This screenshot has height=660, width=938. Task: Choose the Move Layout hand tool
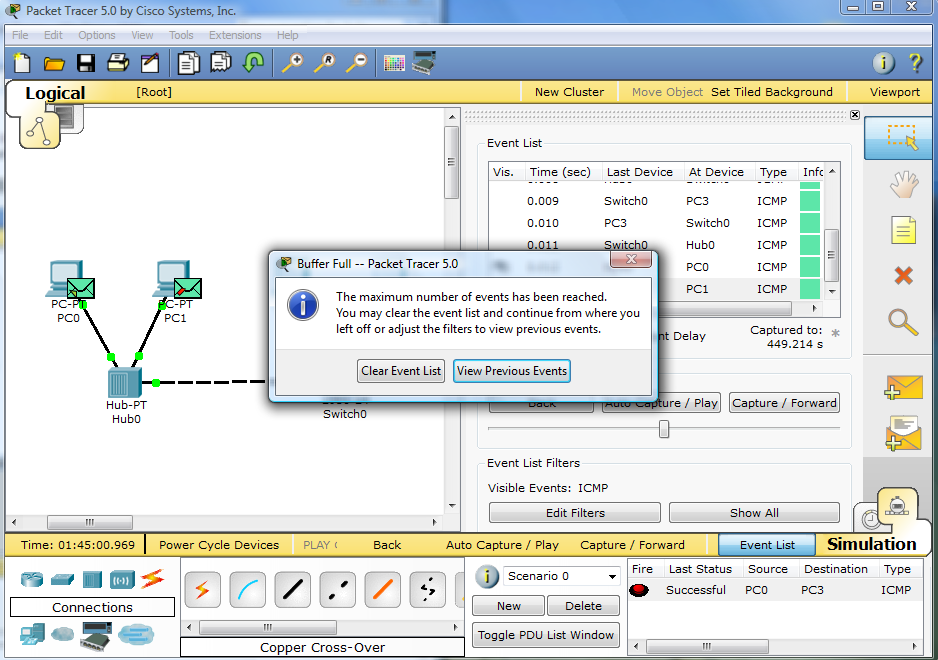point(903,184)
